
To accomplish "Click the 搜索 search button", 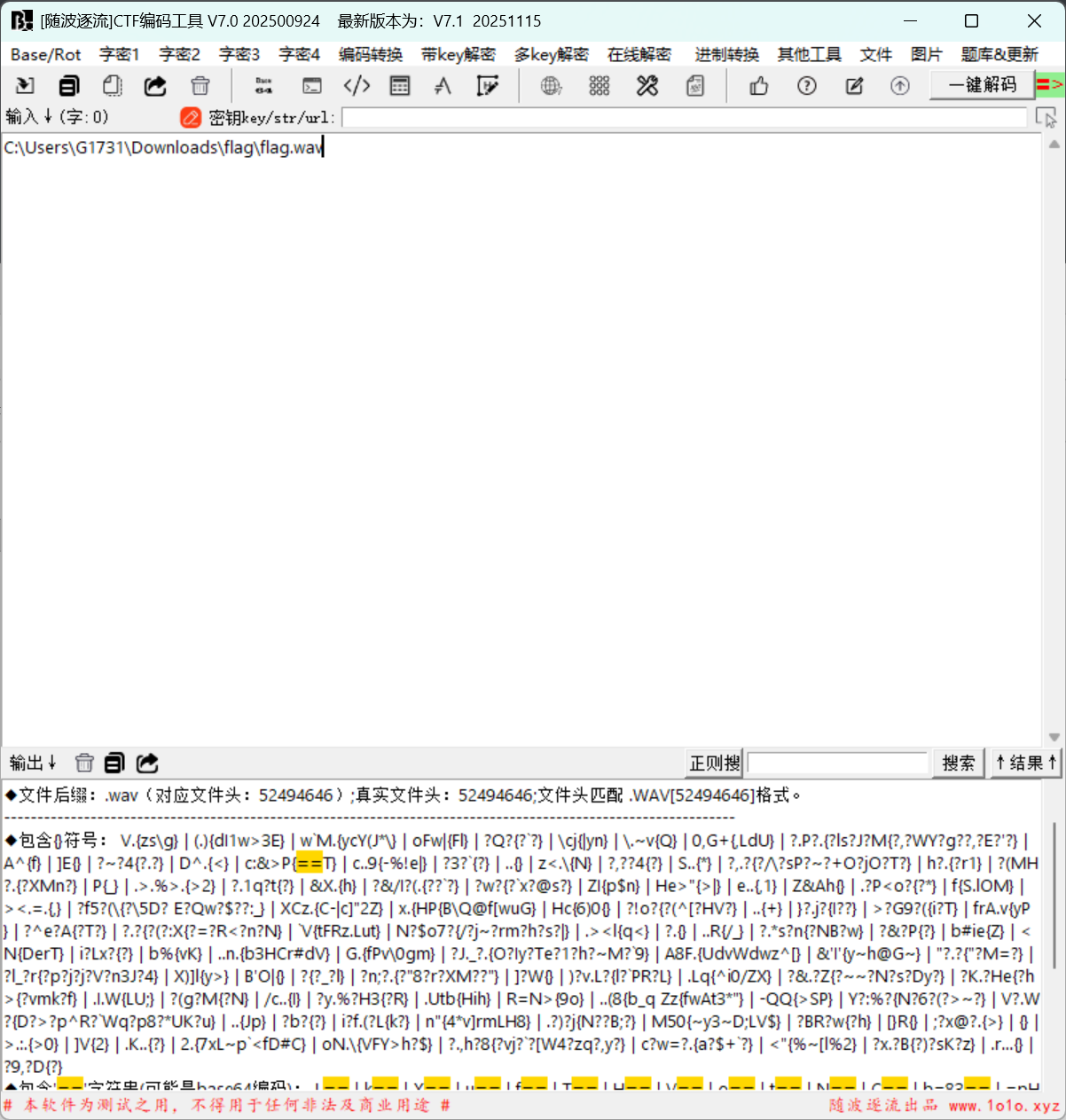I will [x=958, y=763].
